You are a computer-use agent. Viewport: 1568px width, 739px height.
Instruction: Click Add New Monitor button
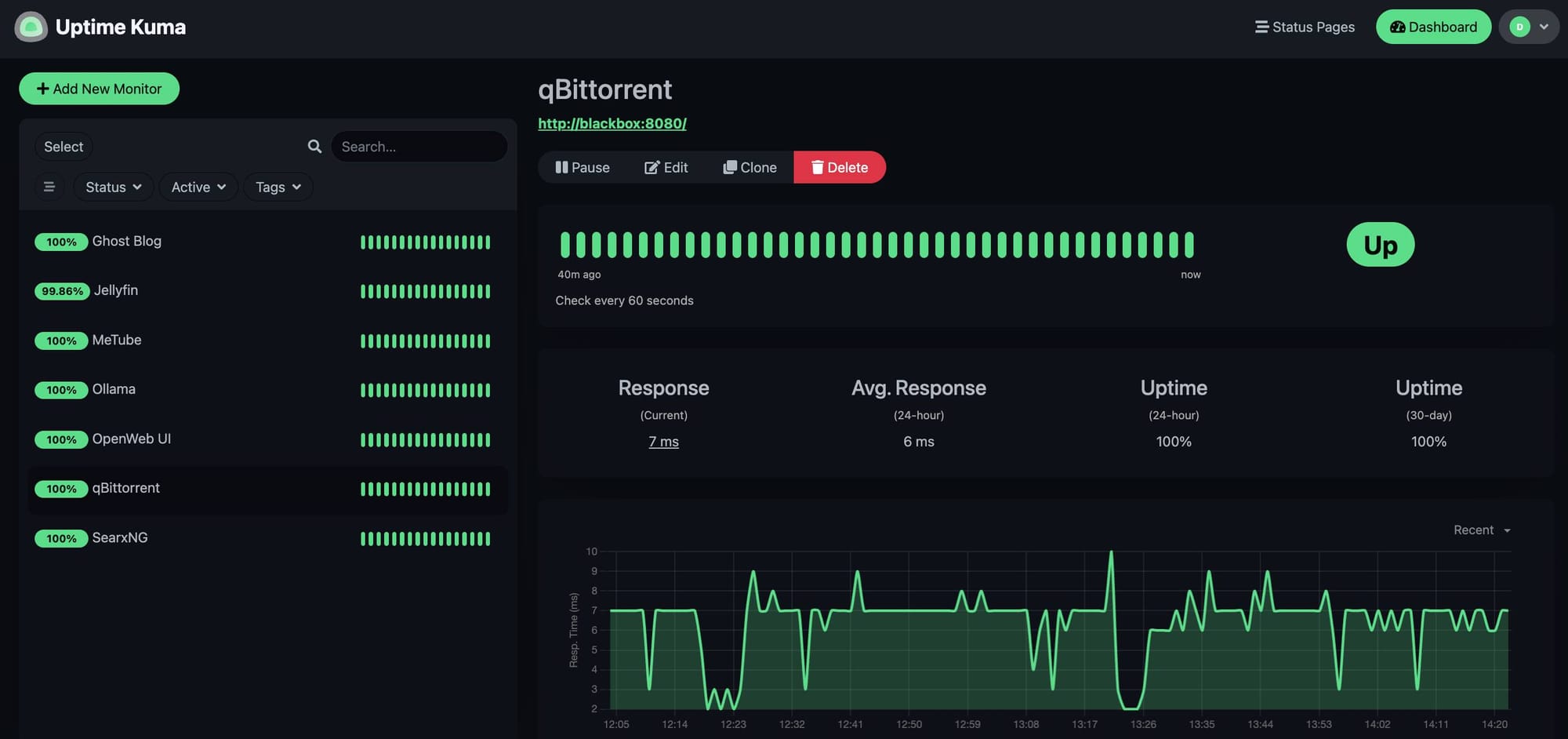pos(100,89)
